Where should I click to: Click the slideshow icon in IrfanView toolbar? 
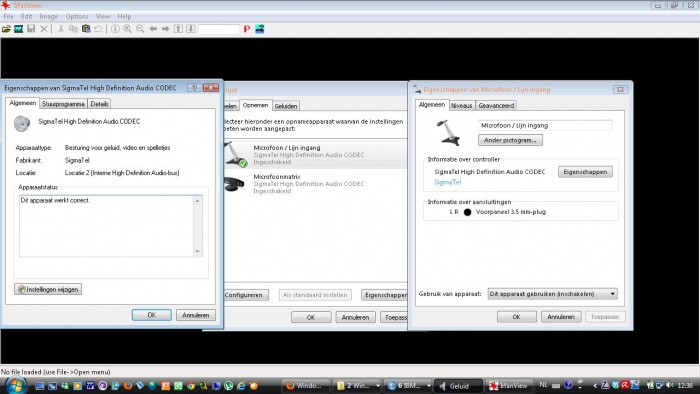[x=18, y=29]
